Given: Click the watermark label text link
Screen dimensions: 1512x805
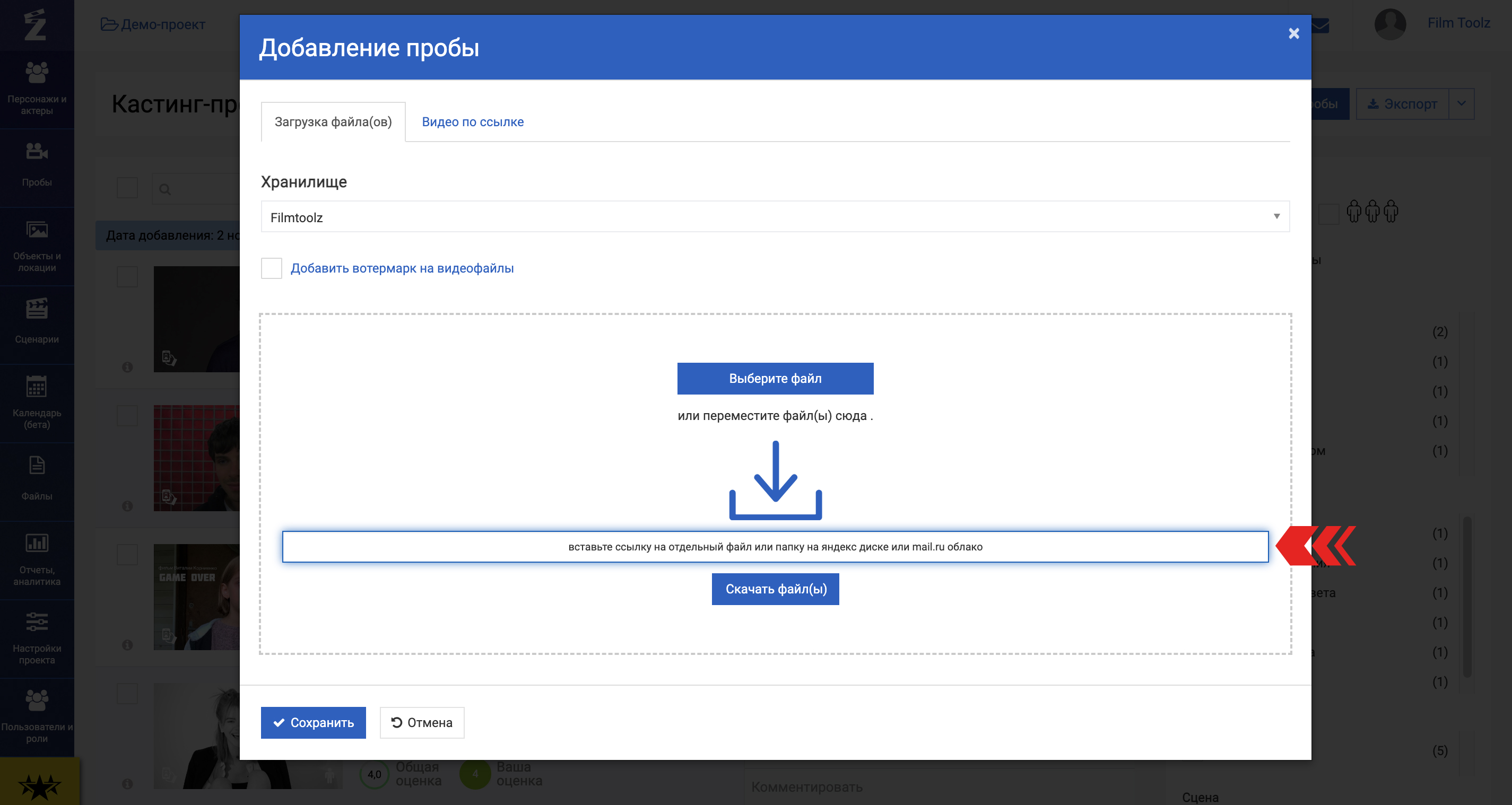Looking at the screenshot, I should pos(402,268).
